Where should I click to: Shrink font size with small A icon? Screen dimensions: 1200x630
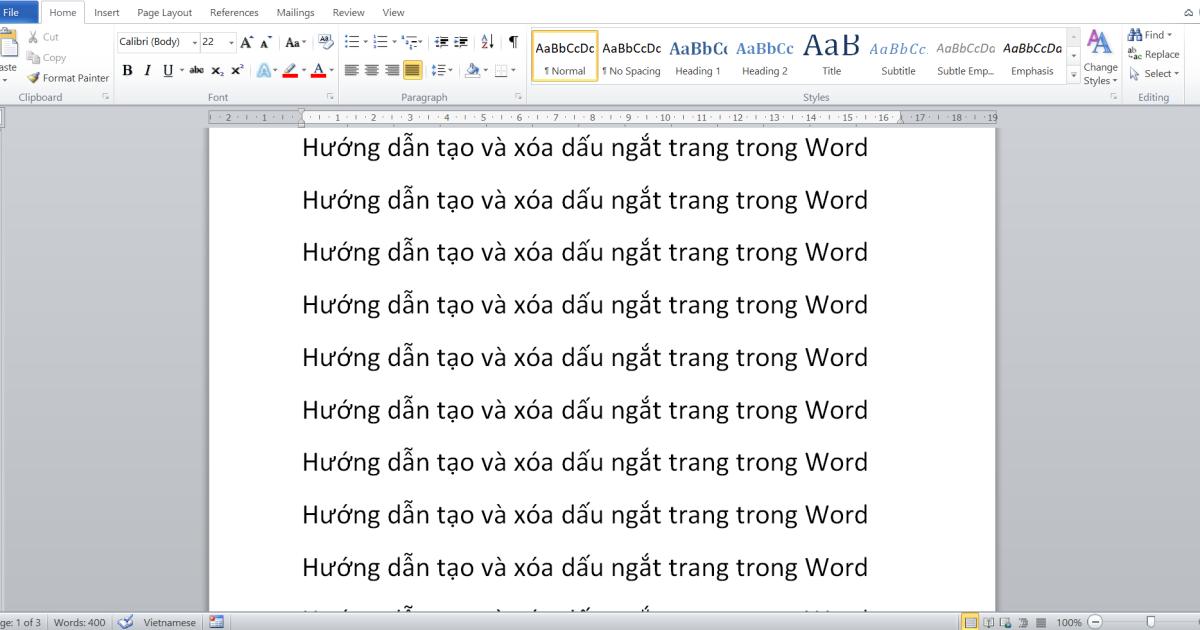266,42
